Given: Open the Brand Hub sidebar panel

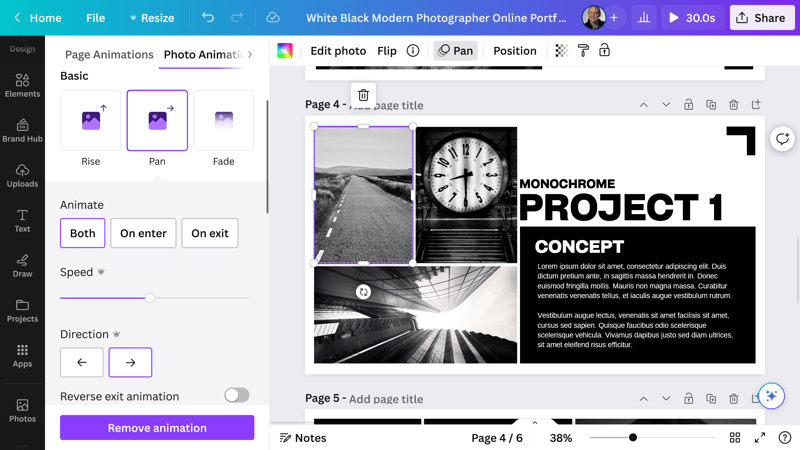Looking at the screenshot, I should pyautogui.click(x=22, y=130).
